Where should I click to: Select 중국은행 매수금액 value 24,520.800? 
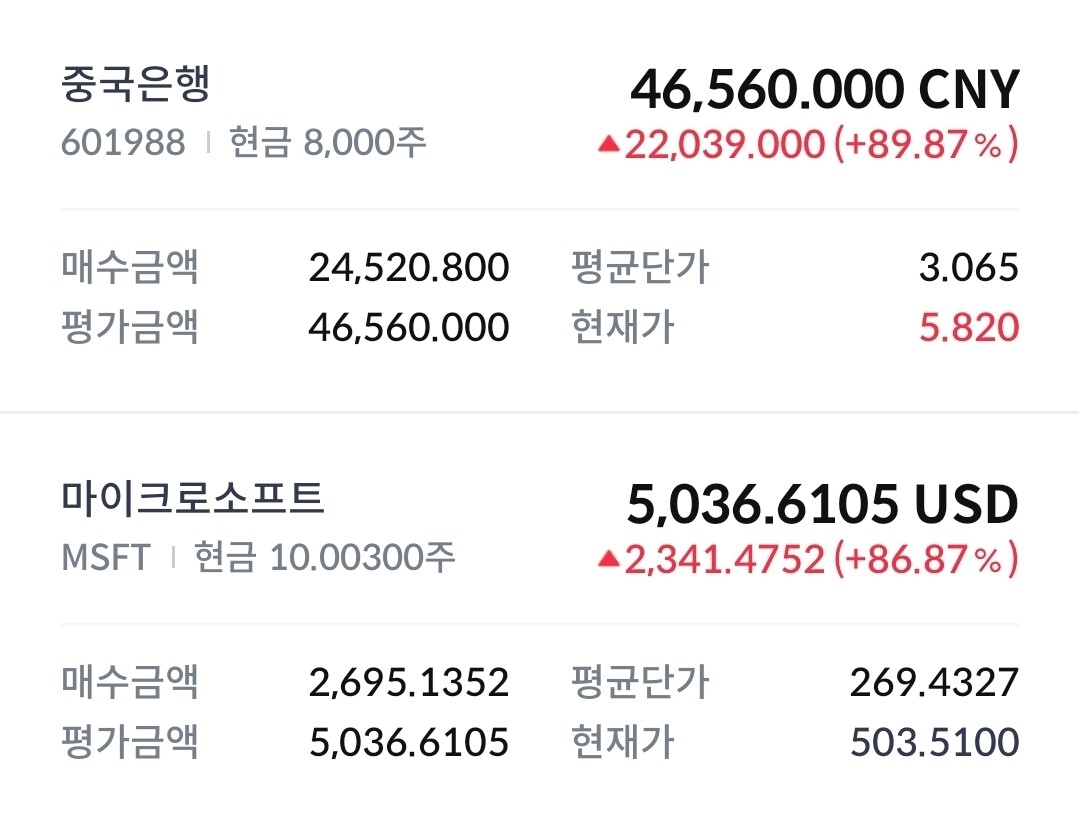pos(409,268)
